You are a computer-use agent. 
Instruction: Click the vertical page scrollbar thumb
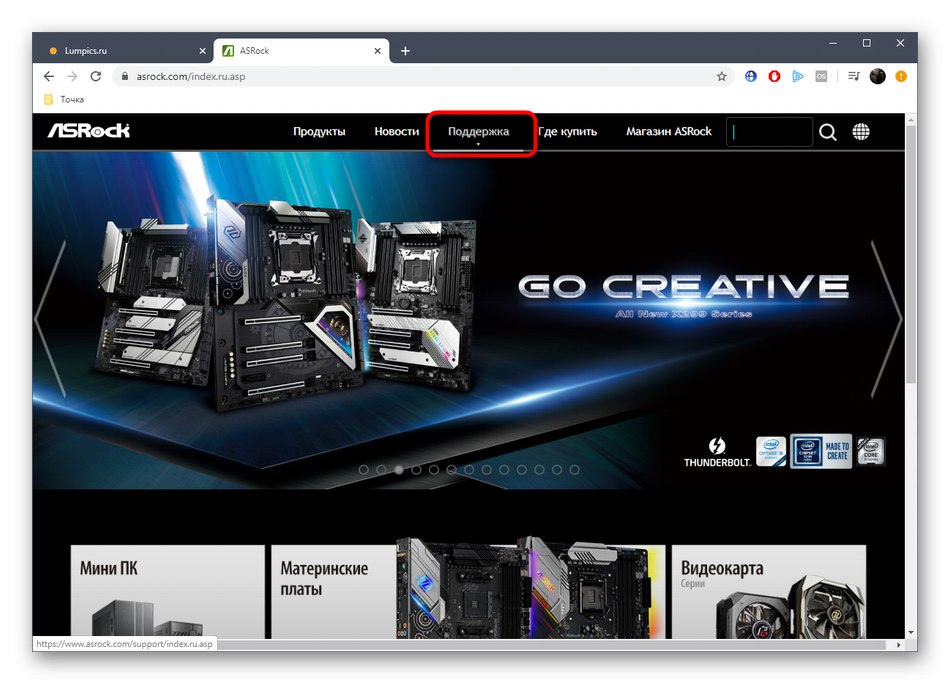(911, 254)
